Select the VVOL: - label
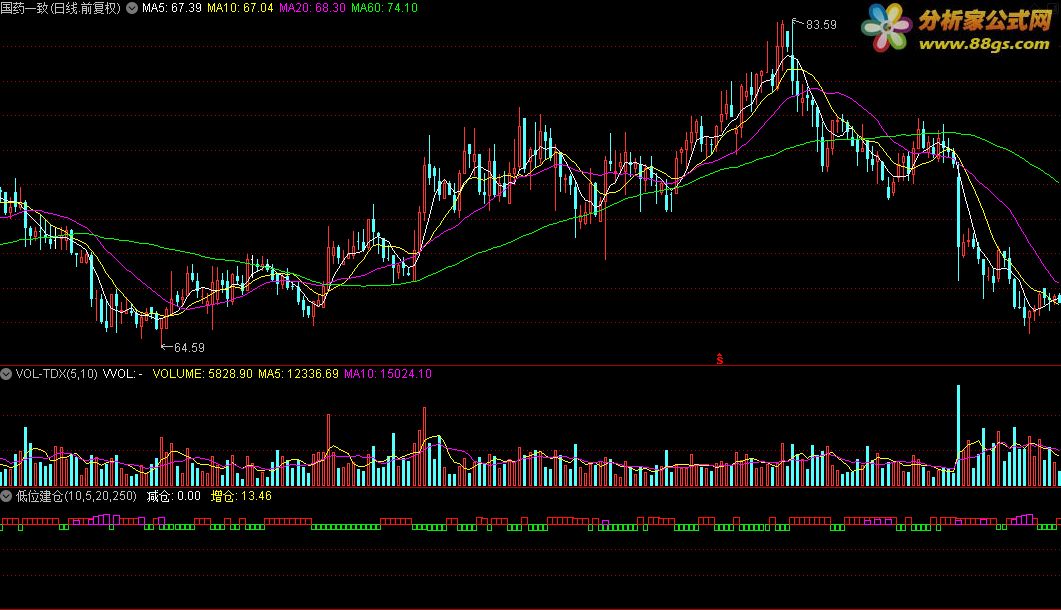Image resolution: width=1061 pixels, height=610 pixels. pyautogui.click(x=122, y=374)
